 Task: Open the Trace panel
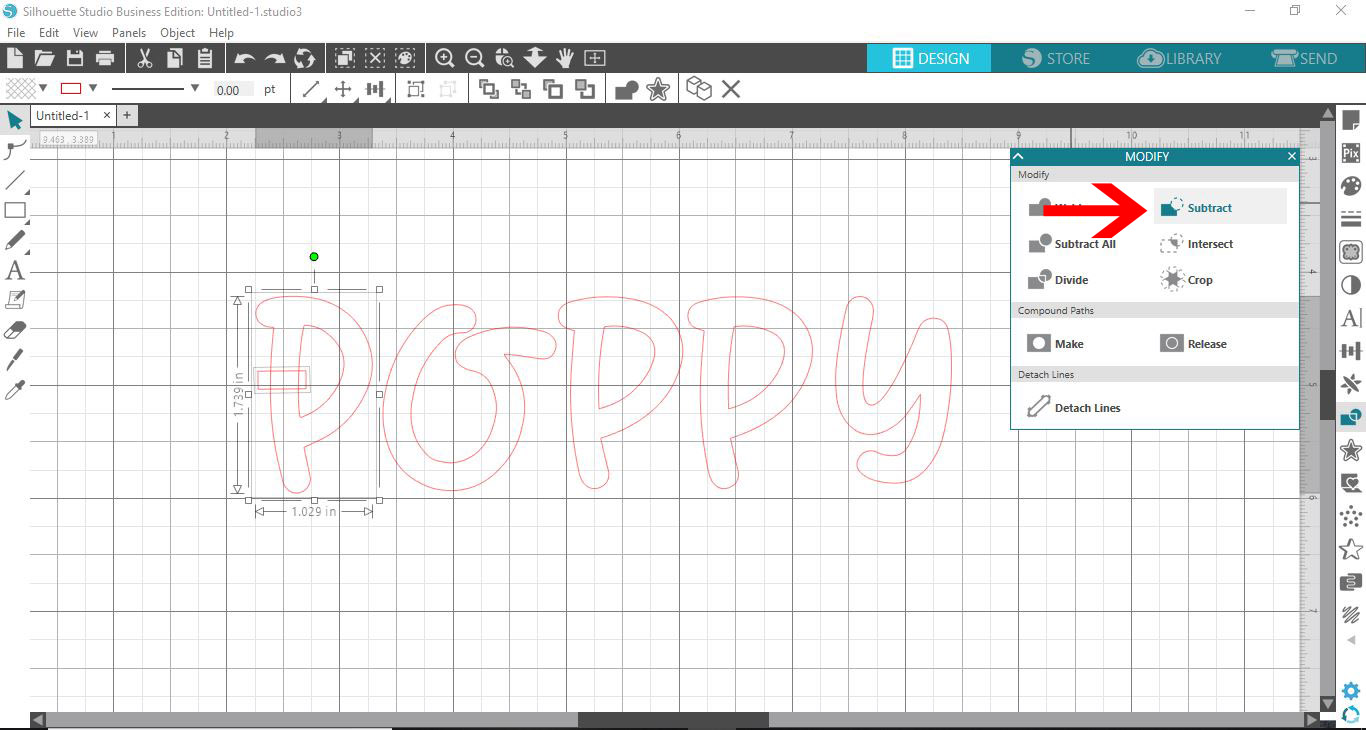click(1351, 252)
